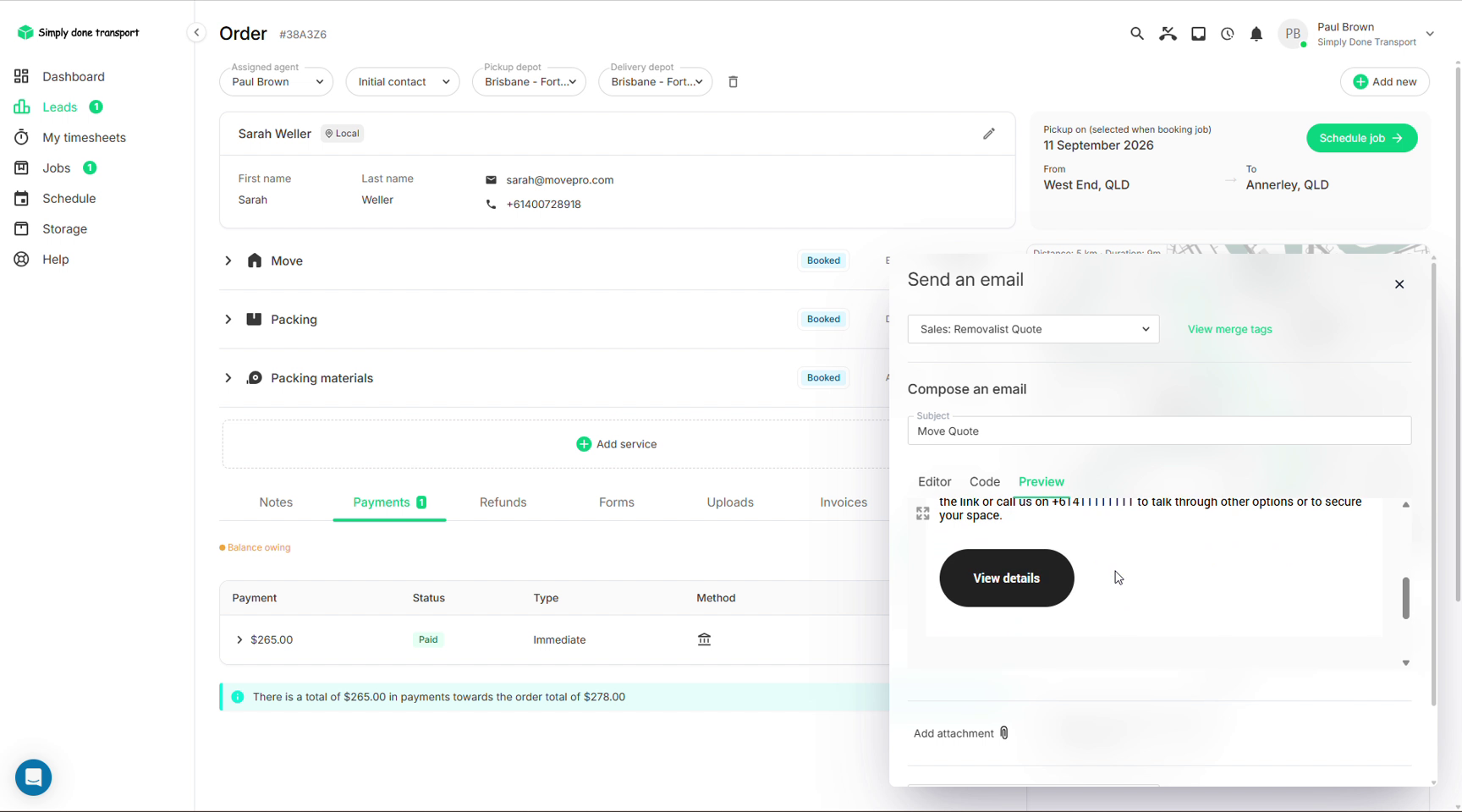Open the Initial contact status dropdown

pyautogui.click(x=403, y=82)
